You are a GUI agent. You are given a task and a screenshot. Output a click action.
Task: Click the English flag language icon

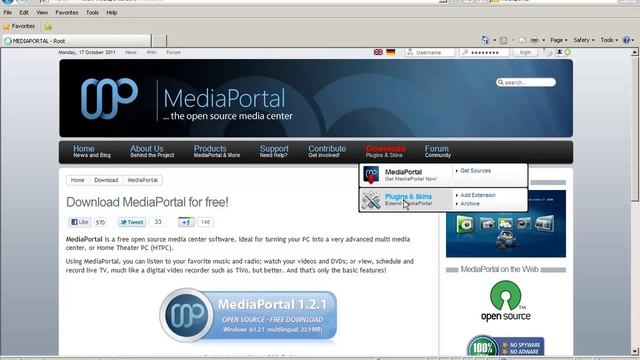(x=378, y=52)
